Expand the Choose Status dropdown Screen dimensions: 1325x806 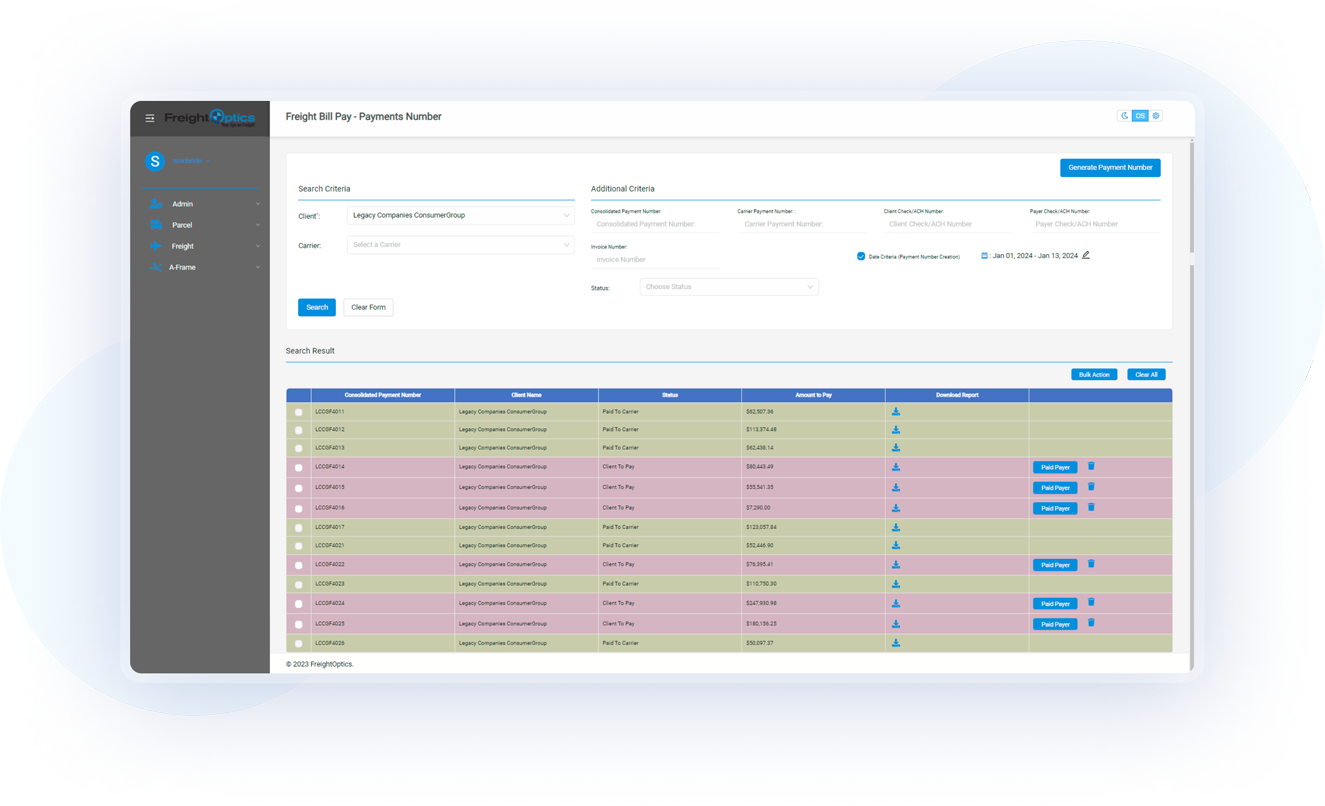(x=728, y=287)
